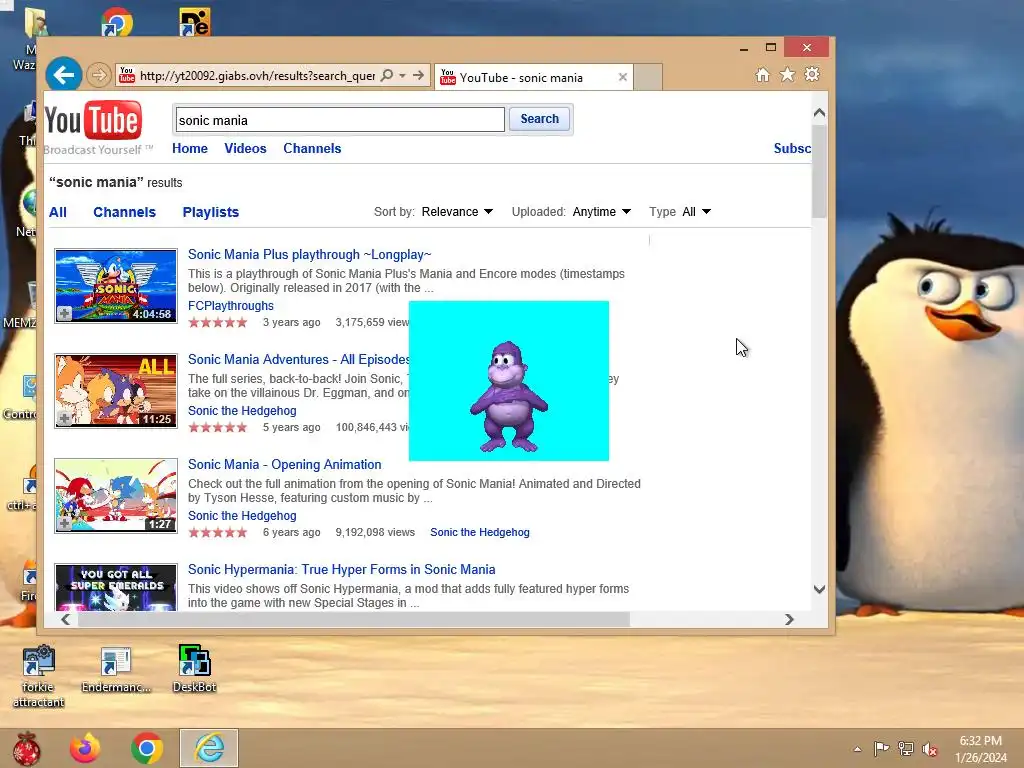Open the Sonic Mania Adventures thumbnail
This screenshot has height=768, width=1024.
(x=116, y=391)
